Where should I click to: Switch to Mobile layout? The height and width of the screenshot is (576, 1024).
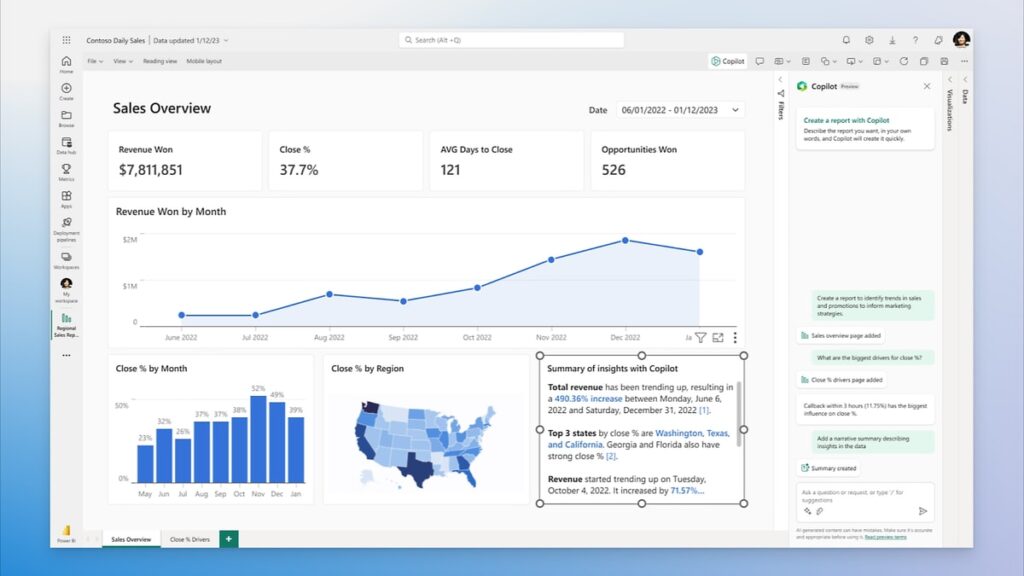click(204, 61)
